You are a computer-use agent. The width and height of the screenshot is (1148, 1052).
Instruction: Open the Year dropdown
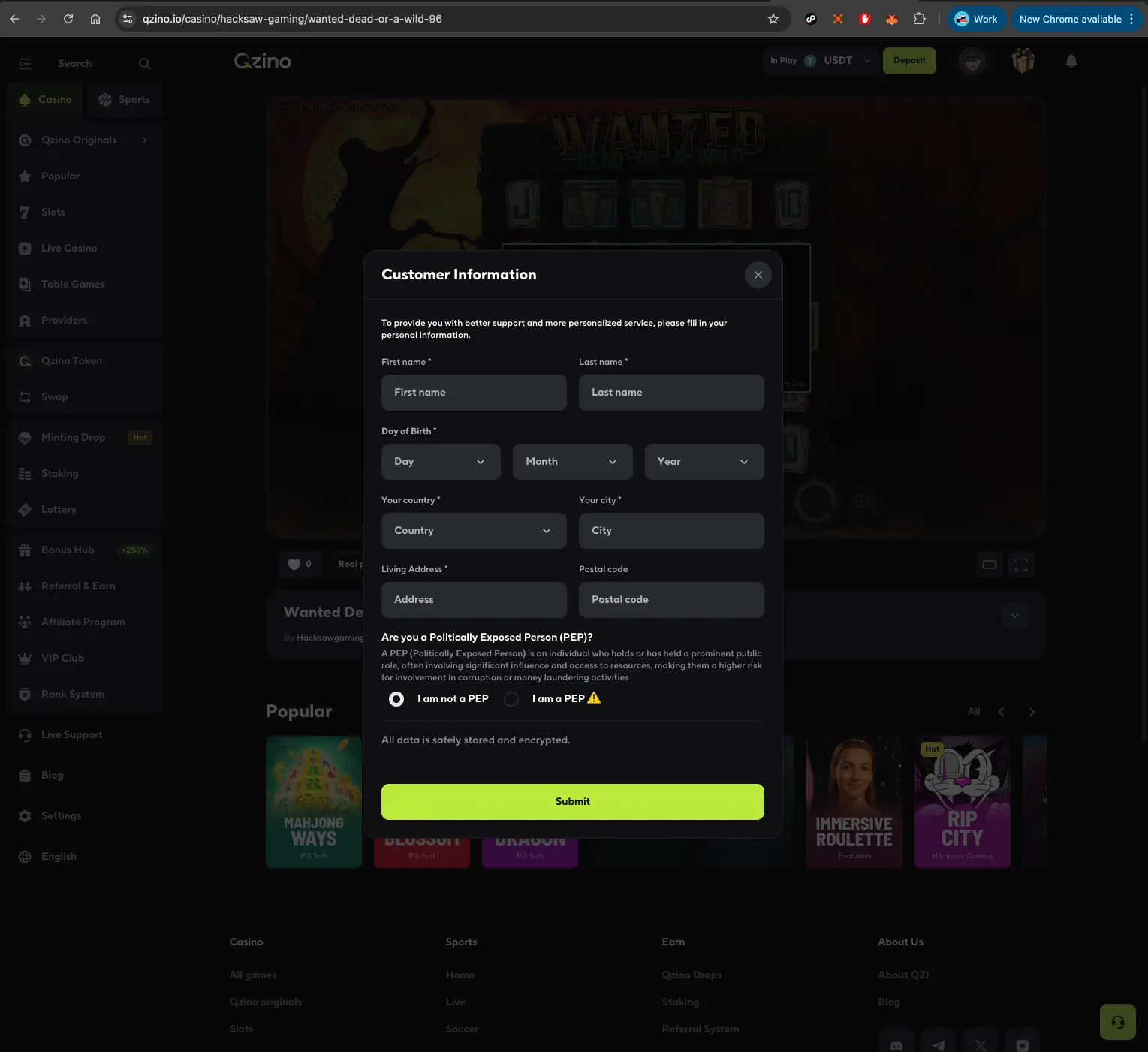click(x=704, y=462)
